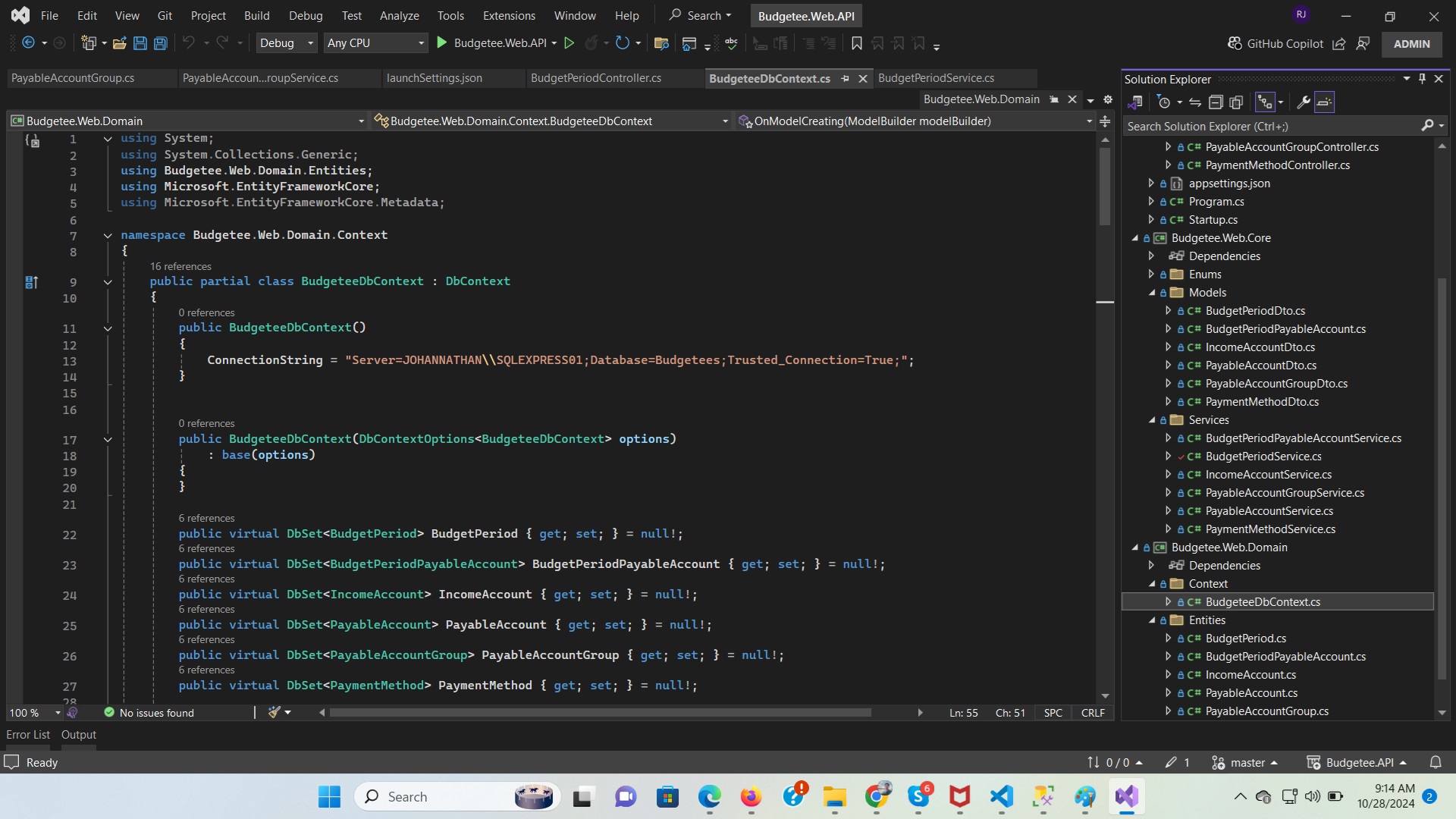The height and width of the screenshot is (819, 1456).
Task: Open the Error List panel
Action: [x=28, y=734]
